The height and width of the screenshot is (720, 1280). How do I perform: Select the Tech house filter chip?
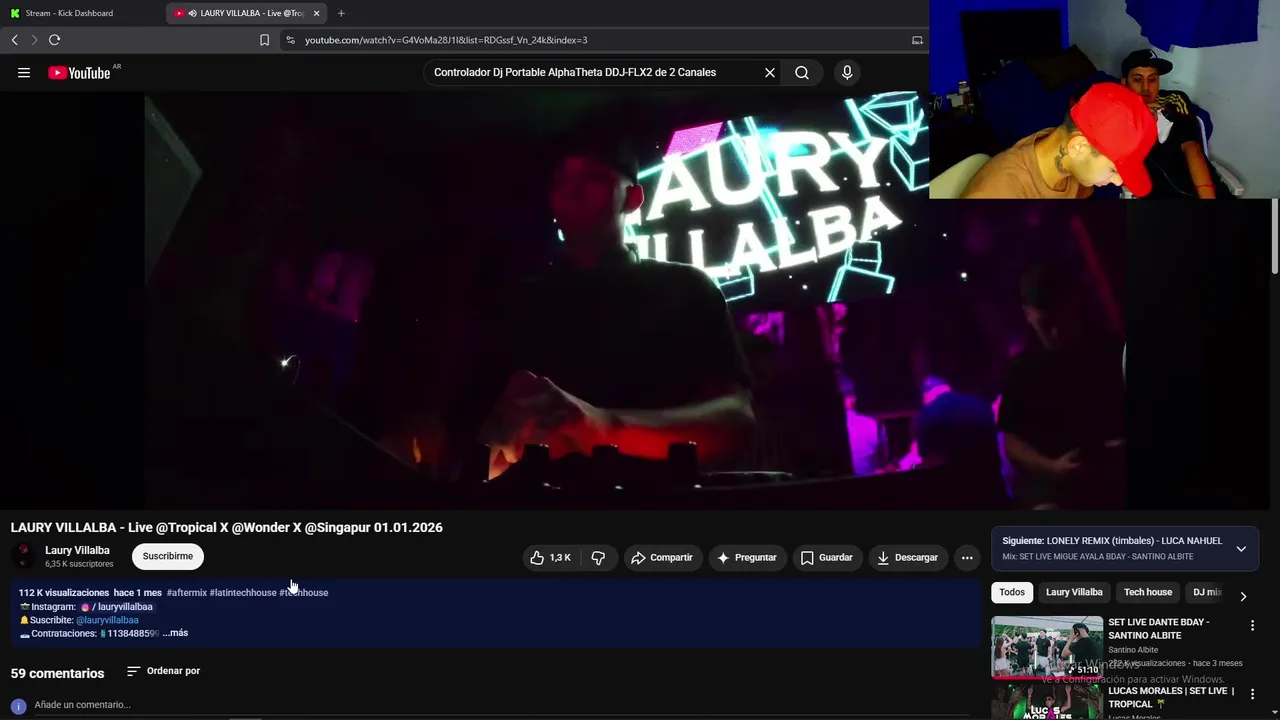[x=1148, y=592]
